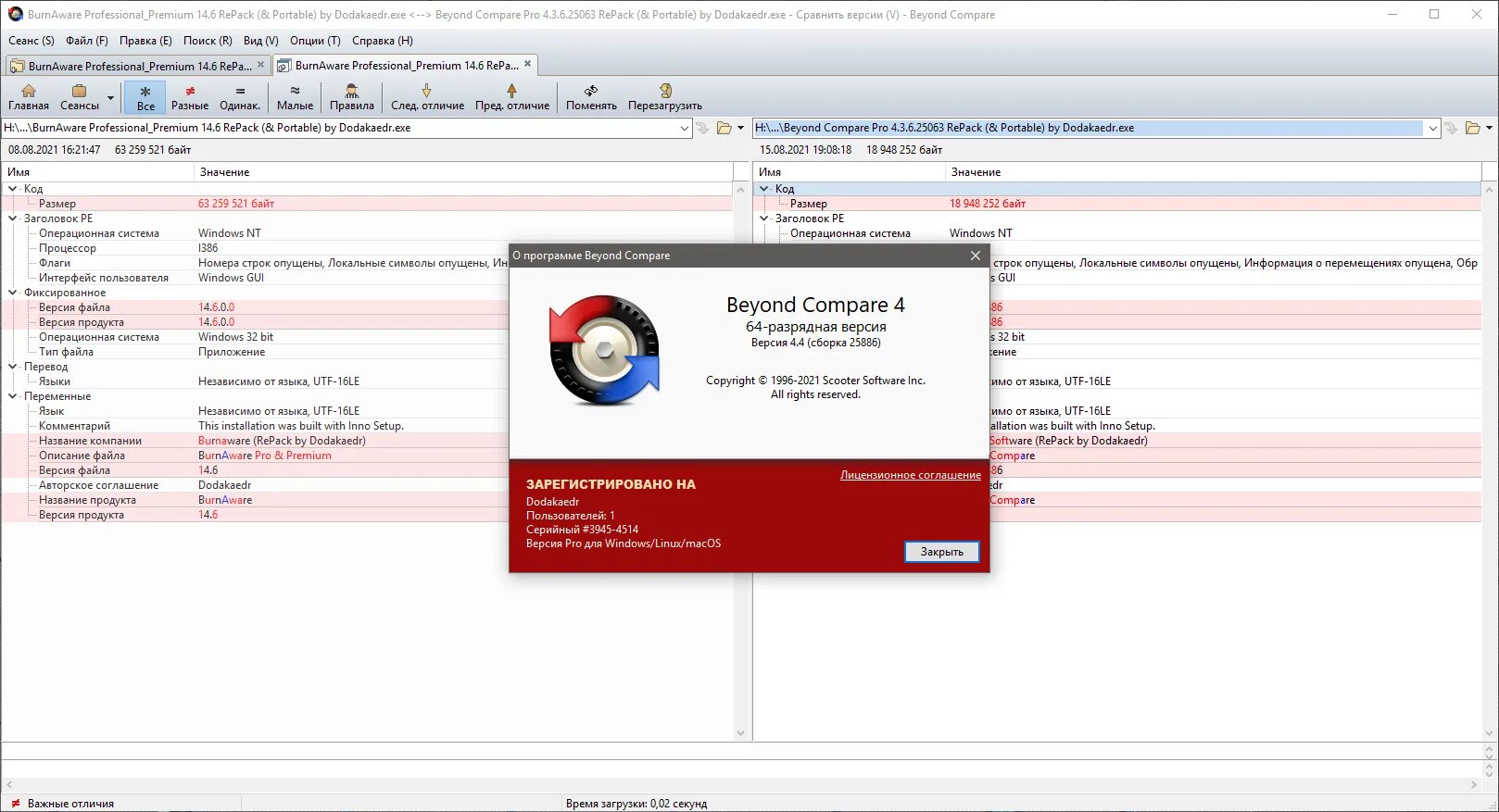This screenshot has height=812, width=1499.
Task: Click the right file path field
Action: click(x=1089, y=128)
